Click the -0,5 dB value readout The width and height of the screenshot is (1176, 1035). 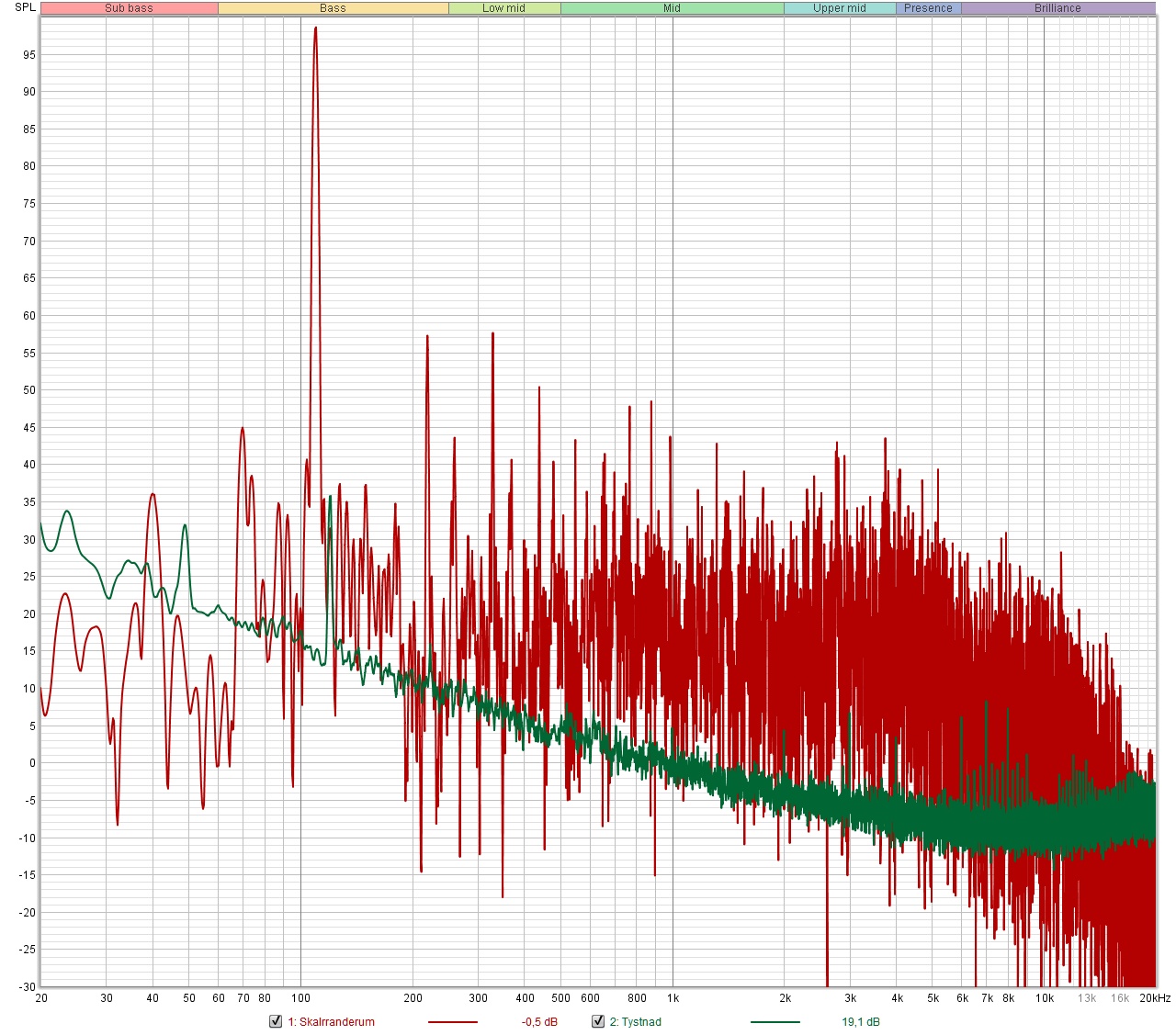(539, 1022)
